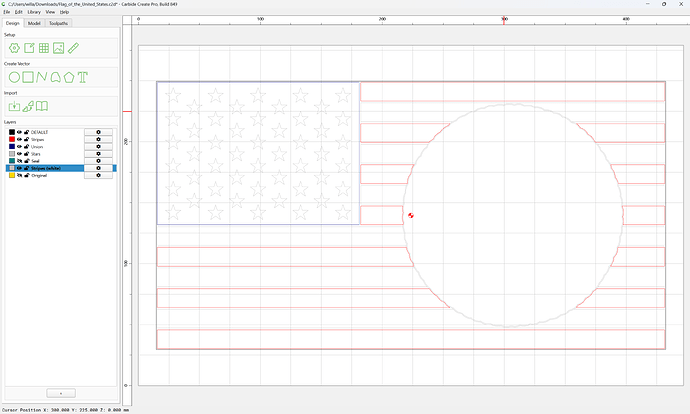Open Job Setup gear icon
The height and width of the screenshot is (414, 690).
coord(15,48)
